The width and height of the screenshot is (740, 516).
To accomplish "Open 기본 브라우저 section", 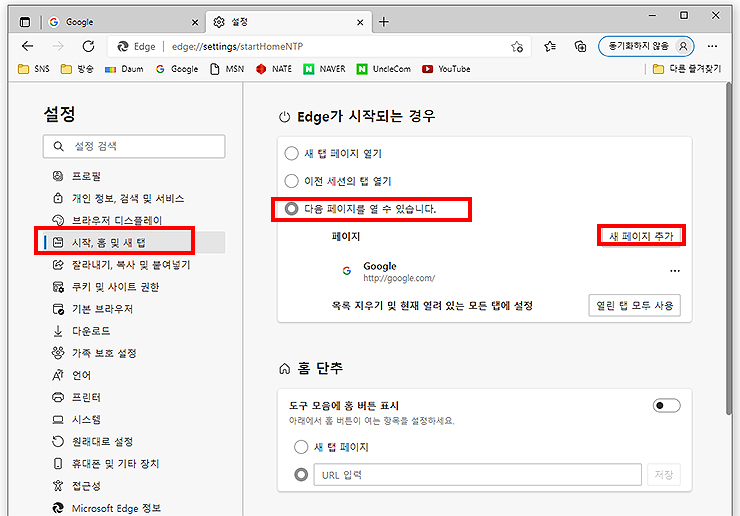I will 134,309.
